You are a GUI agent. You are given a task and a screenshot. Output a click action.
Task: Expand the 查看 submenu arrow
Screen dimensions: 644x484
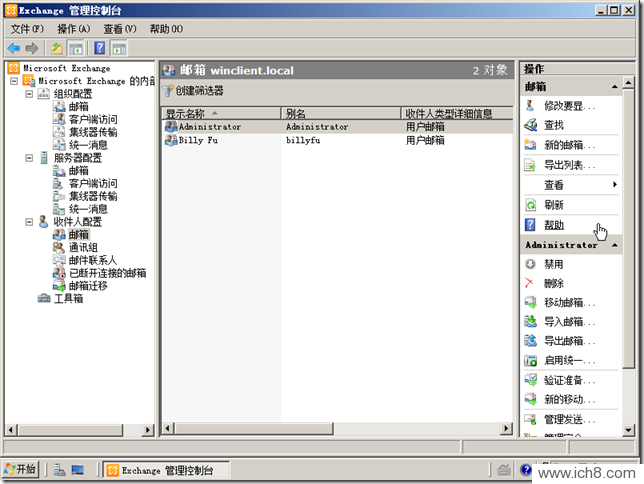[x=614, y=184]
